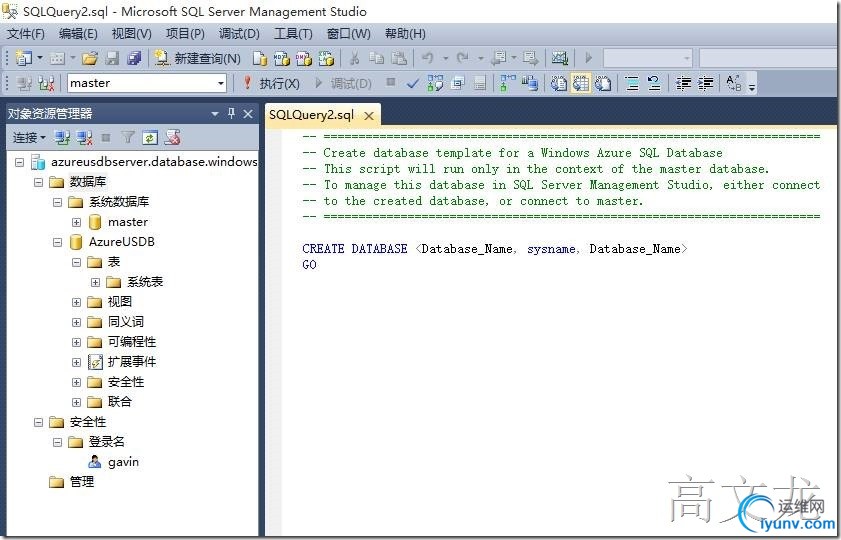Screen dimensions: 841x540
Task: Click Include Actual Execution Plan icon
Action: pos(507,83)
